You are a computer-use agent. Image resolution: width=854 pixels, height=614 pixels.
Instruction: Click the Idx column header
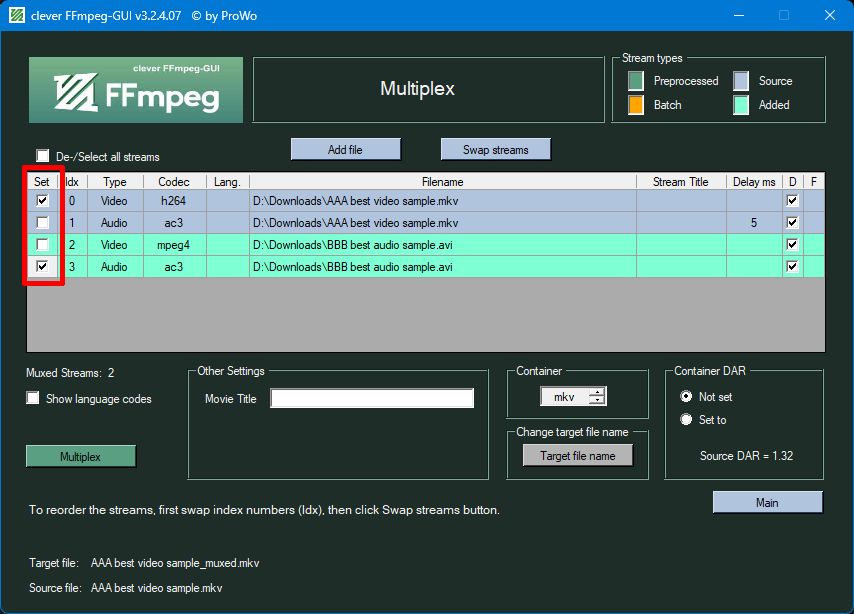click(x=72, y=181)
